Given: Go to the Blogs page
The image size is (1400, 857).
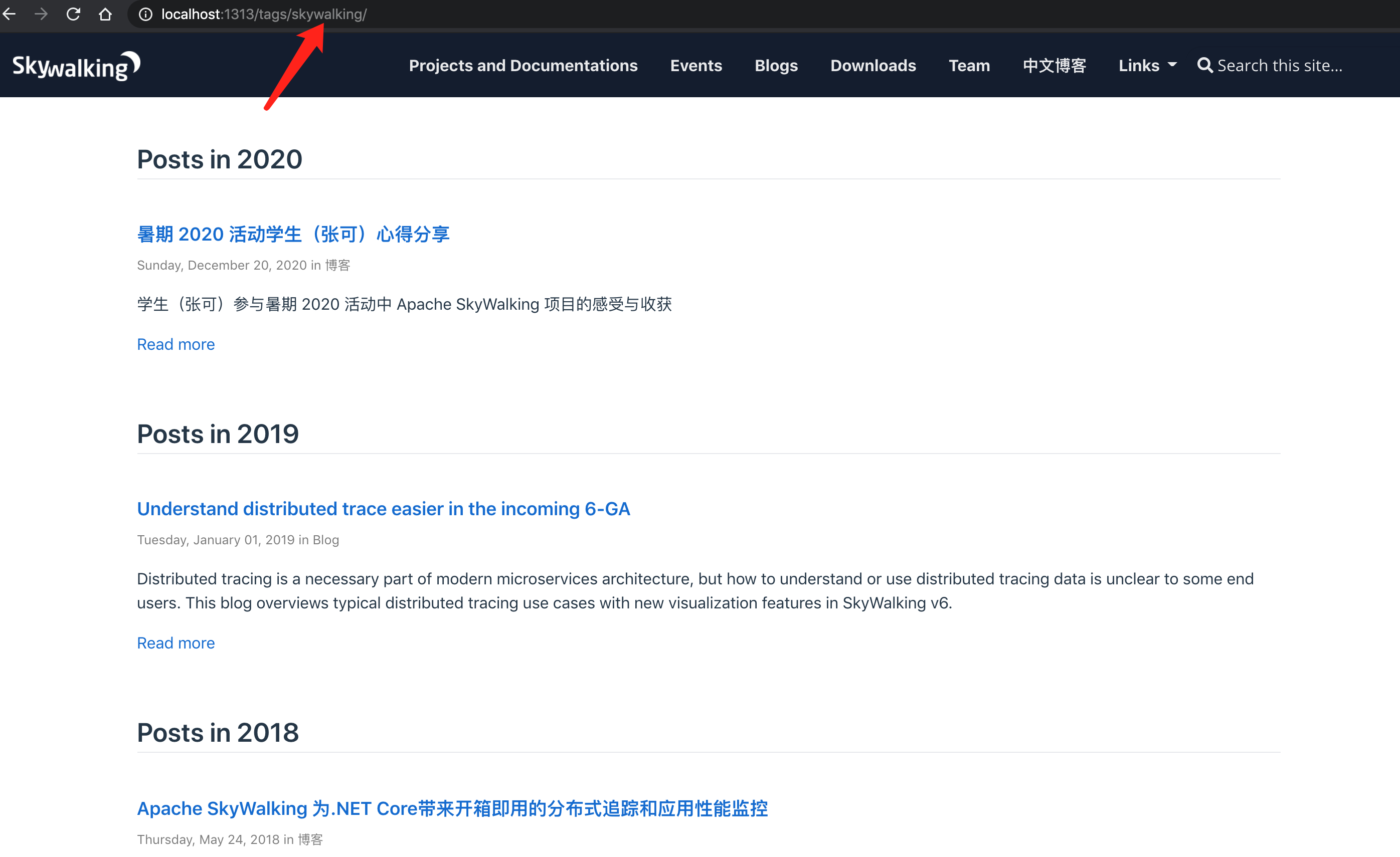Looking at the screenshot, I should tap(776, 65).
